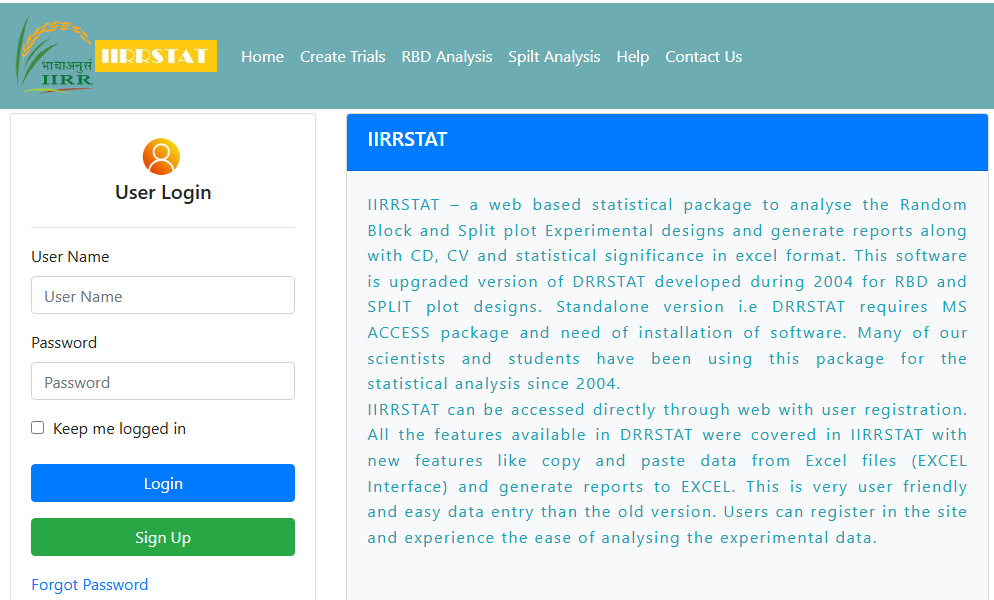Screen dimensions: 994x600
Task: Click the yellow IIRRSTAT brand badge
Action: pyautogui.click(x=156, y=56)
